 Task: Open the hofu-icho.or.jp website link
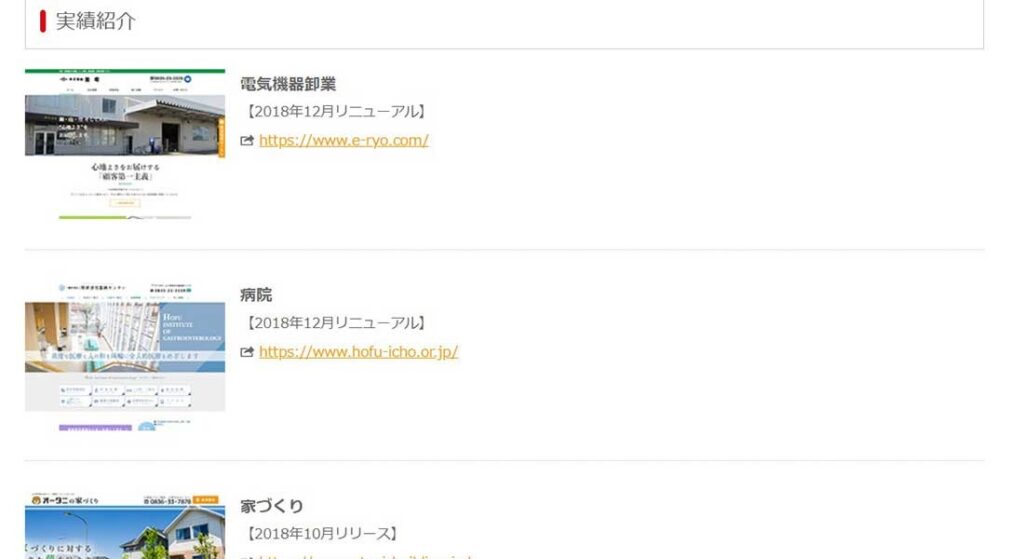(359, 352)
